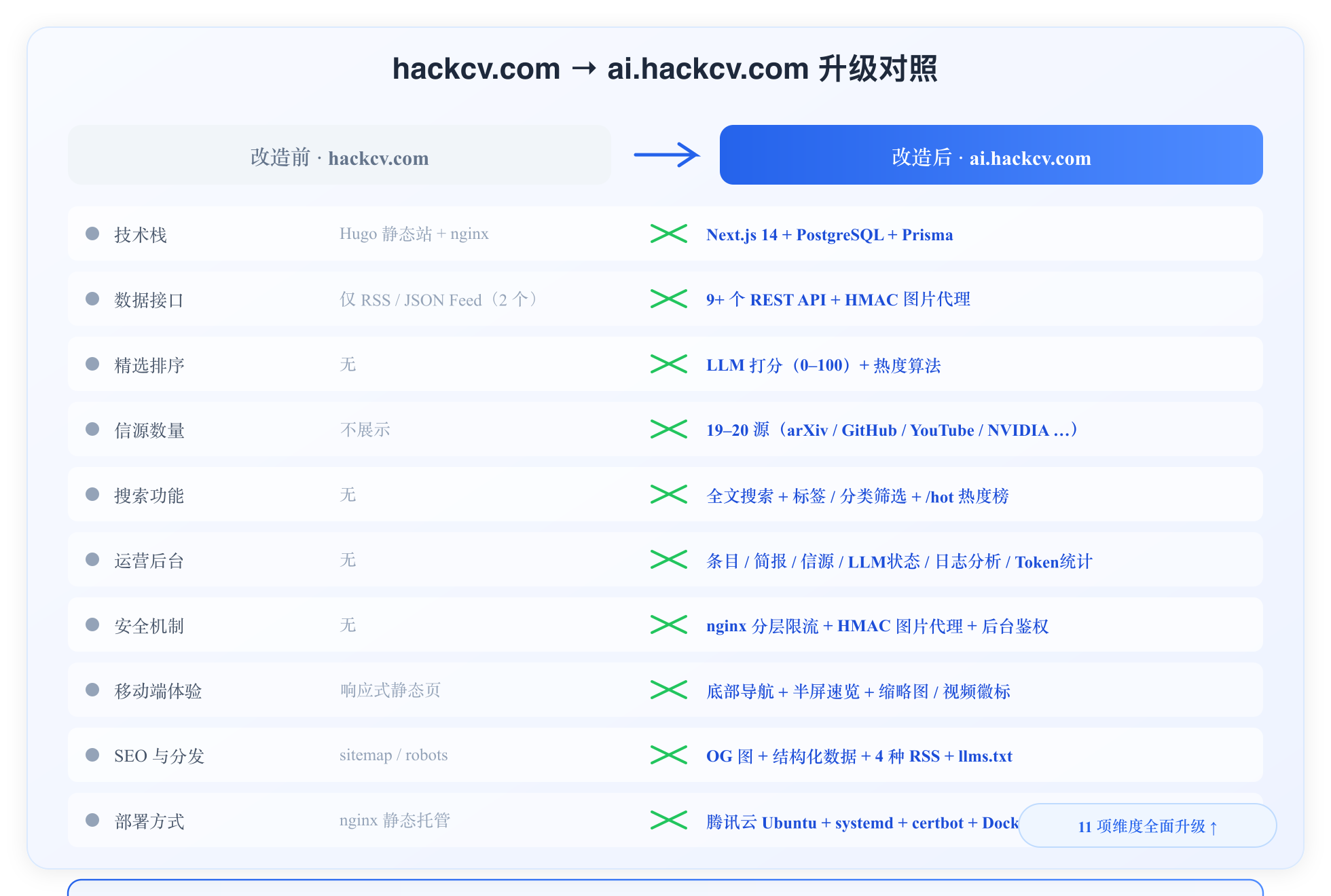
Task: Select the SEO 与分发 row label
Action: coord(160,756)
